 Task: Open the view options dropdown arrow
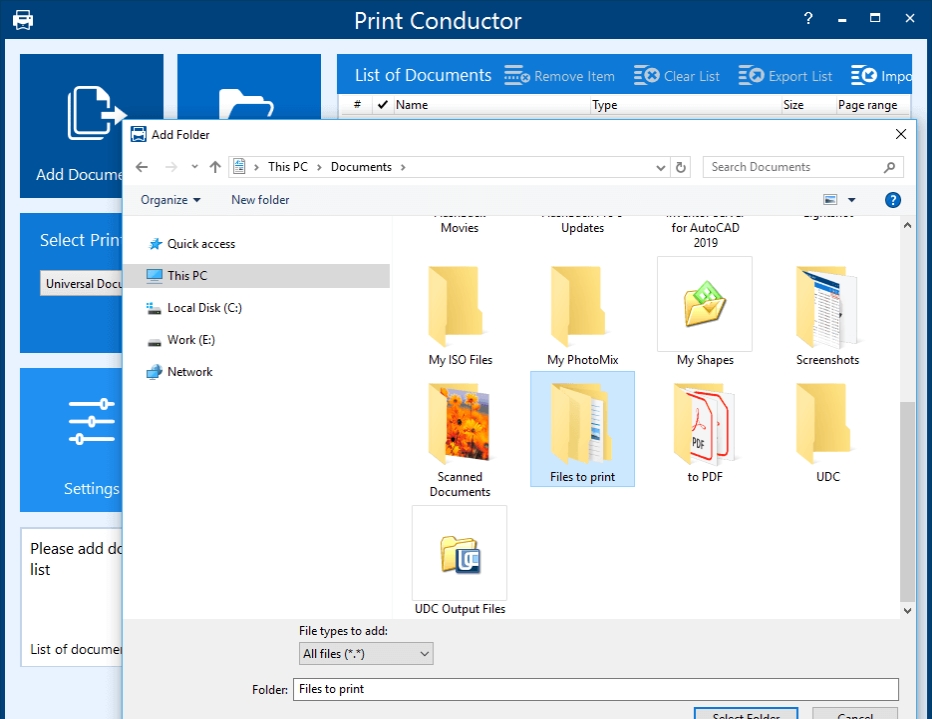click(852, 200)
